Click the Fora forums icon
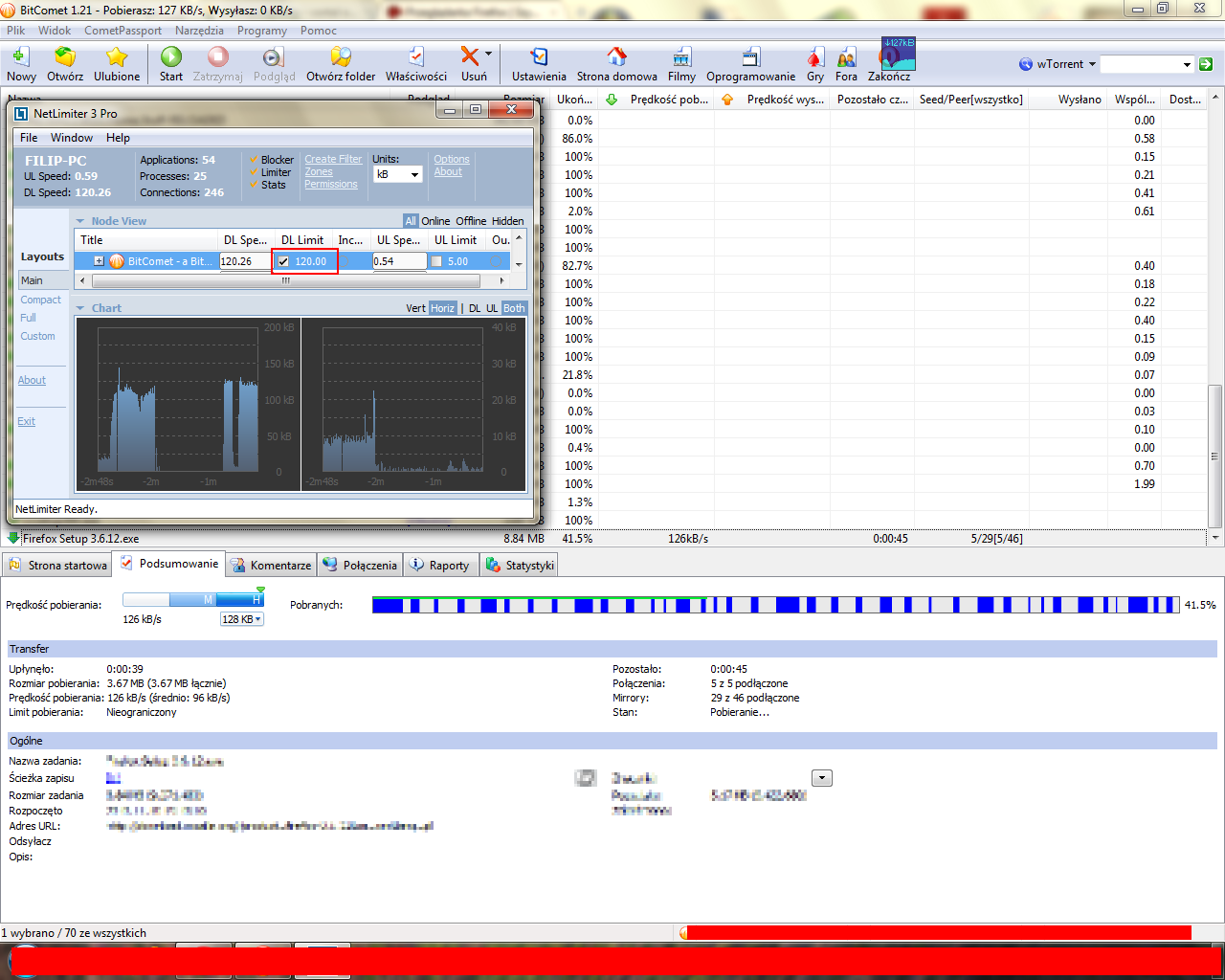The height and width of the screenshot is (980, 1225). pos(846,56)
